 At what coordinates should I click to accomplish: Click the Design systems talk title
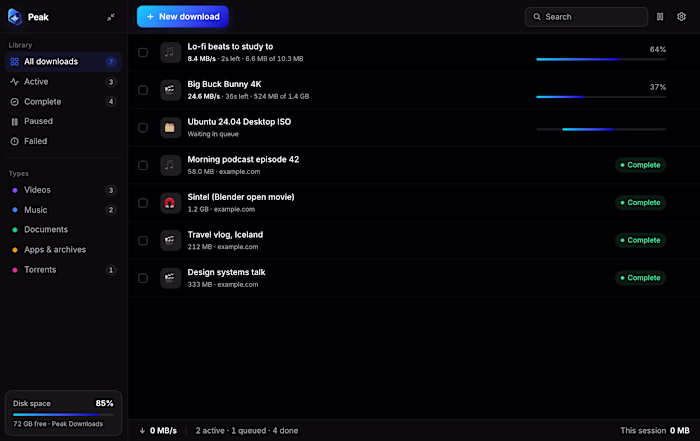coord(226,272)
